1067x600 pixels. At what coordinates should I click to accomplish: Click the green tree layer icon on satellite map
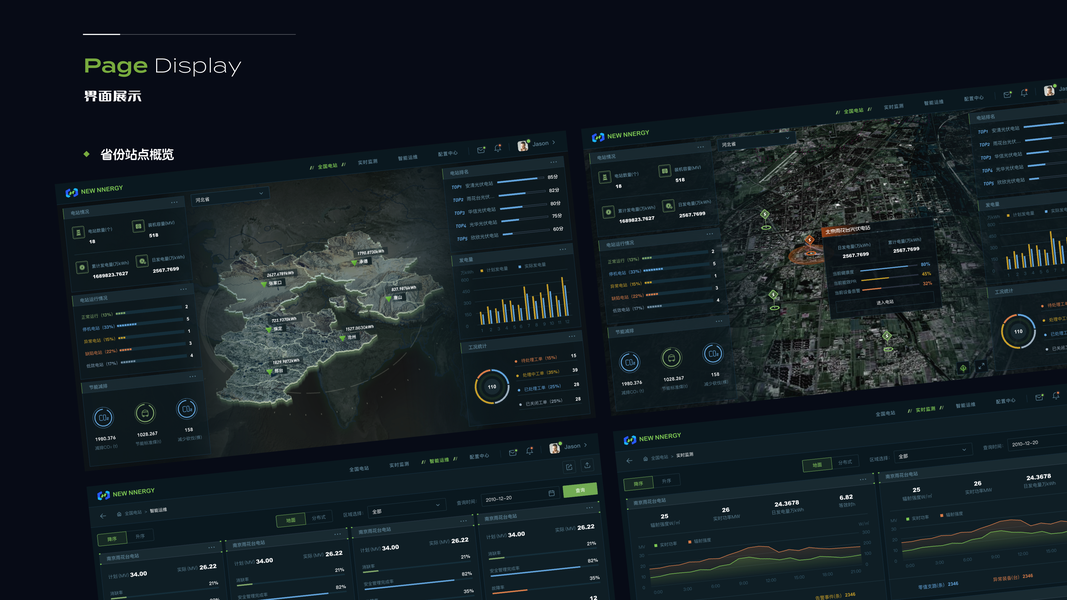(x=963, y=369)
